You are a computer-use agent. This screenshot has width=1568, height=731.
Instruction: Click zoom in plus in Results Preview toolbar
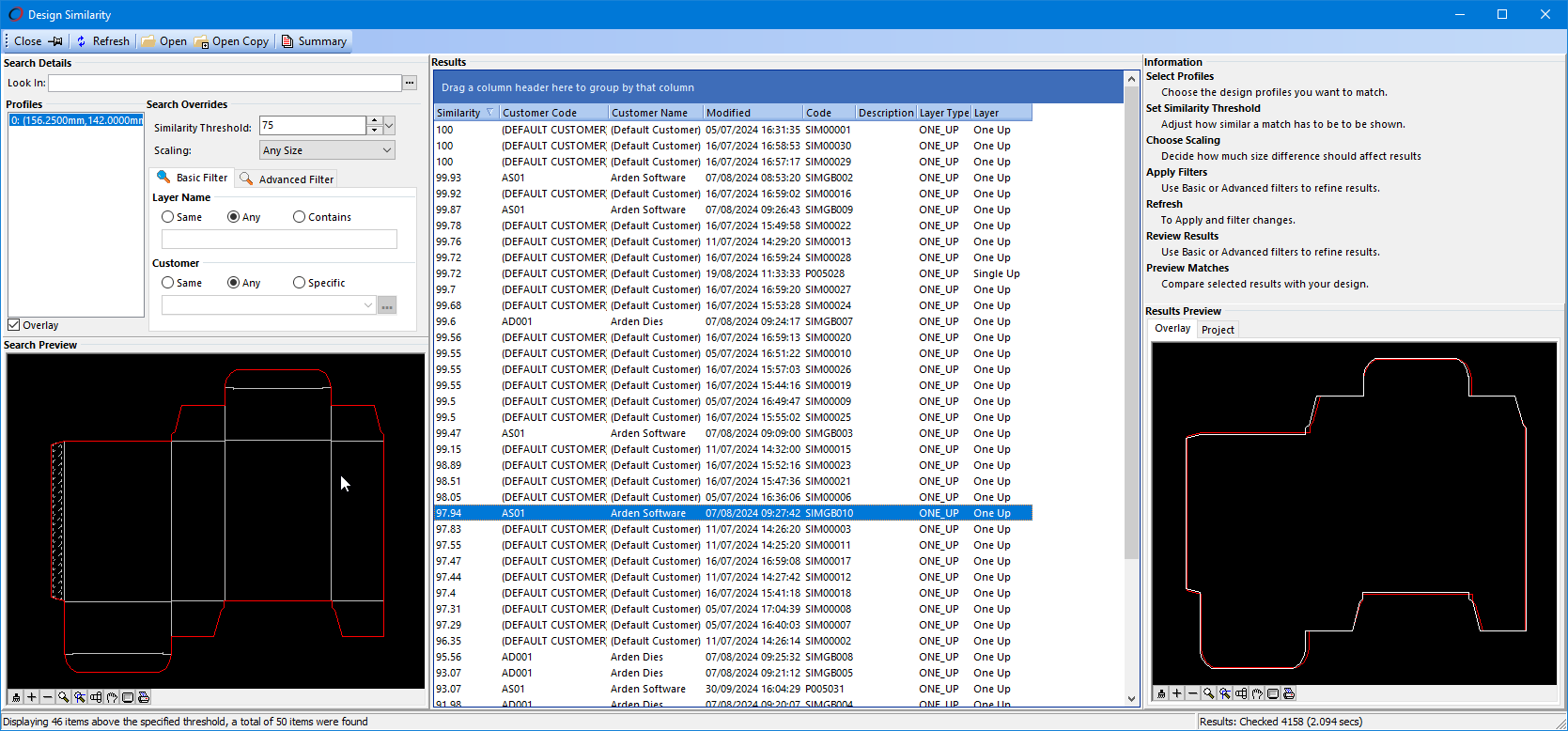point(1177,693)
